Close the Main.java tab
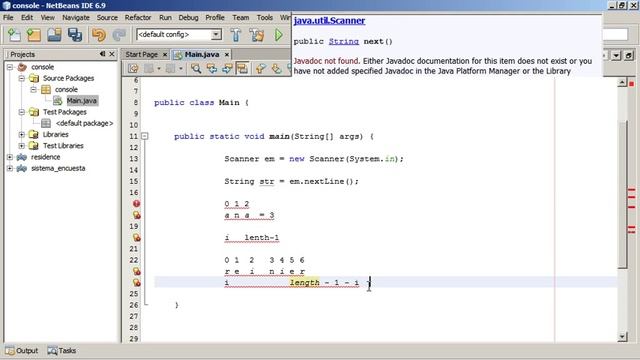Viewport: 640px width, 360px height. (x=227, y=54)
